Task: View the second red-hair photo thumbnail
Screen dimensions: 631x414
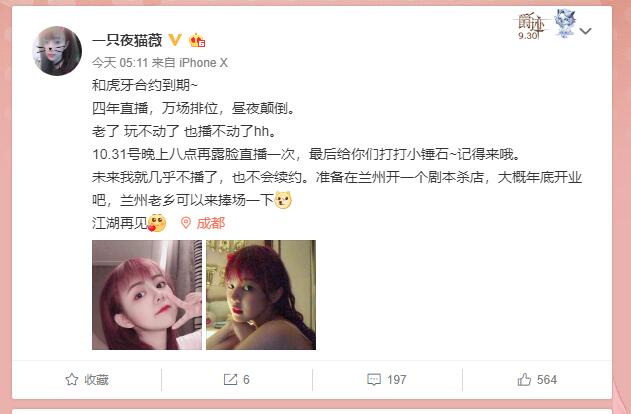Action: [261, 295]
